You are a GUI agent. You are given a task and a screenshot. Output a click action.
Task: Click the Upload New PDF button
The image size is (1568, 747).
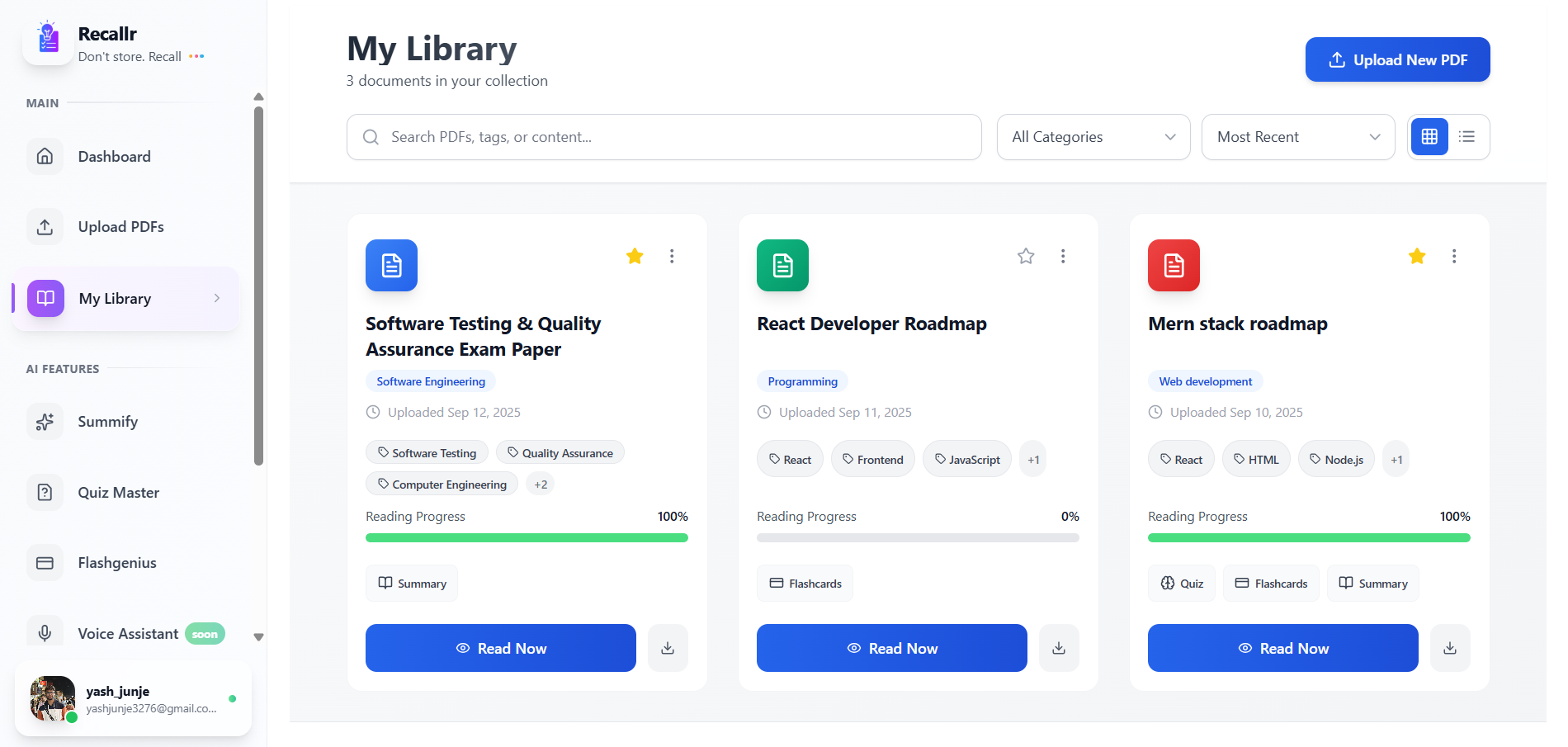coord(1397,59)
